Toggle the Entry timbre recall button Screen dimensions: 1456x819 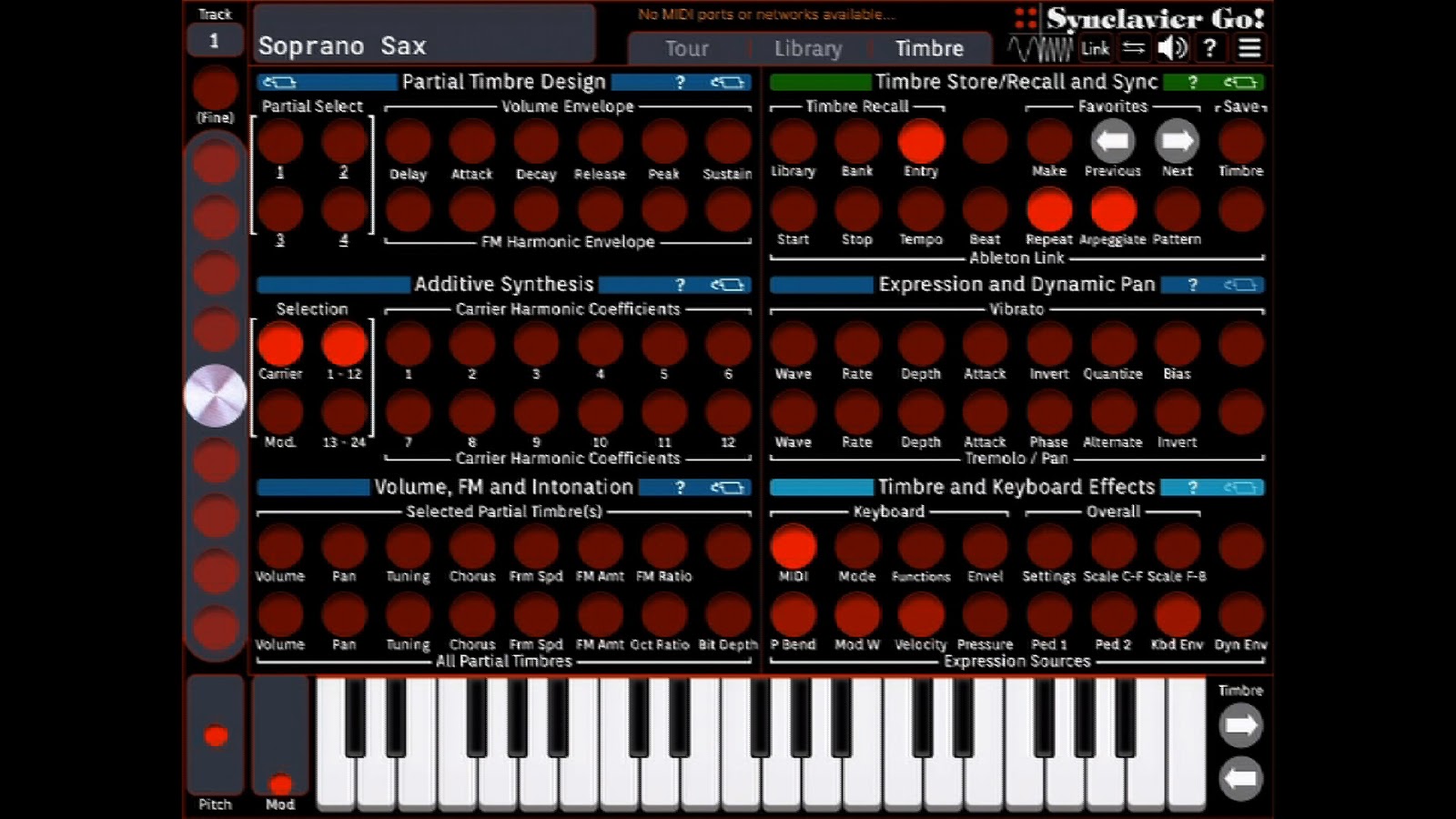(921, 141)
